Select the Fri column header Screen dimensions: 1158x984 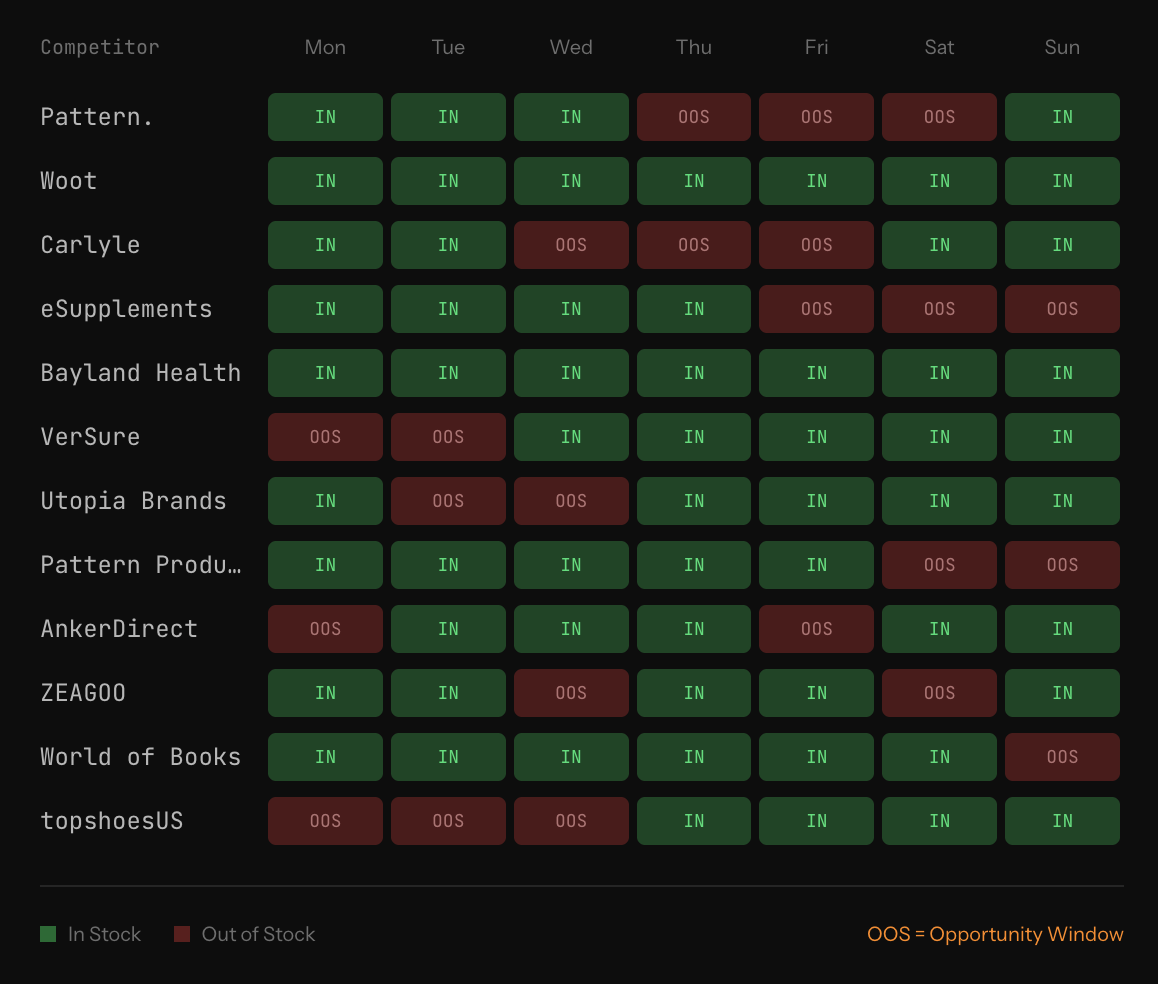coord(816,47)
